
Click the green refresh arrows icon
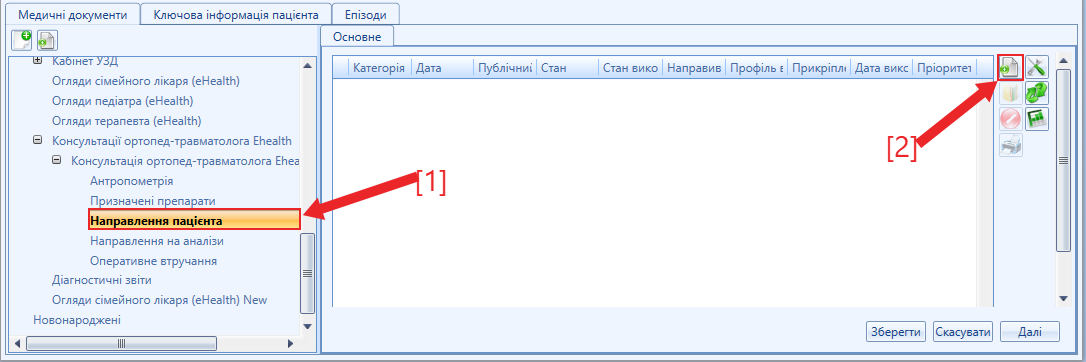[x=1037, y=93]
